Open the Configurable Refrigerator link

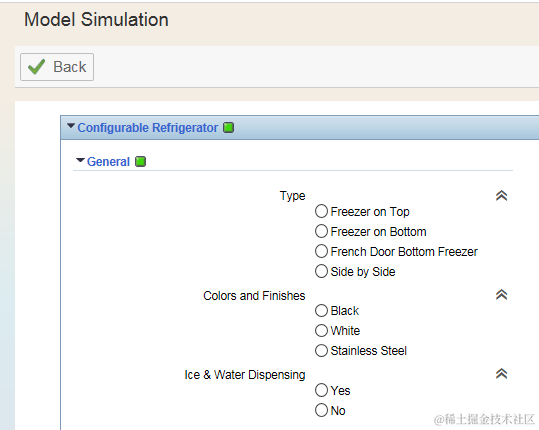click(147, 128)
